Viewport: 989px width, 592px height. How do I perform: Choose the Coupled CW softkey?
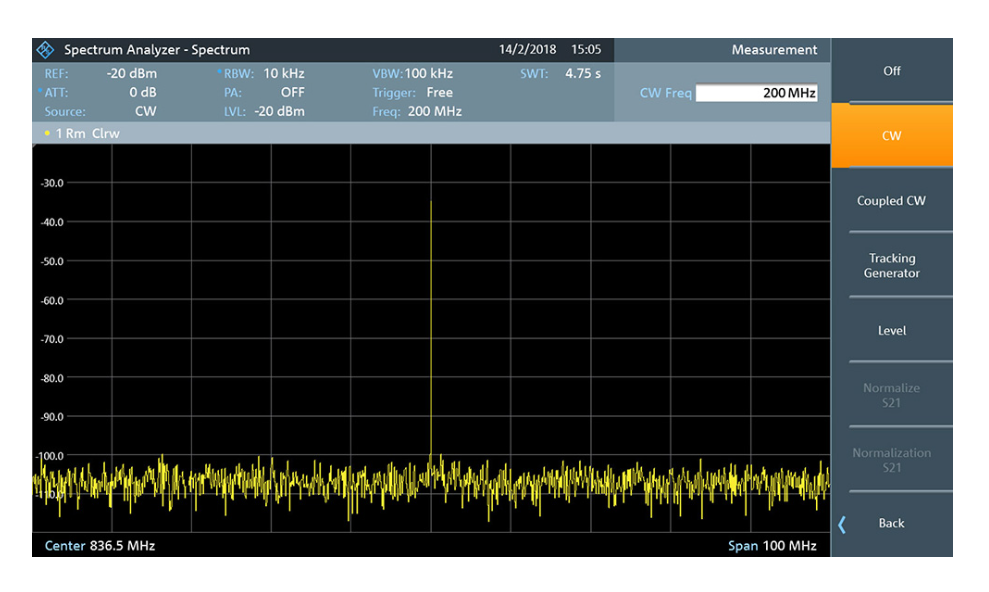[891, 200]
